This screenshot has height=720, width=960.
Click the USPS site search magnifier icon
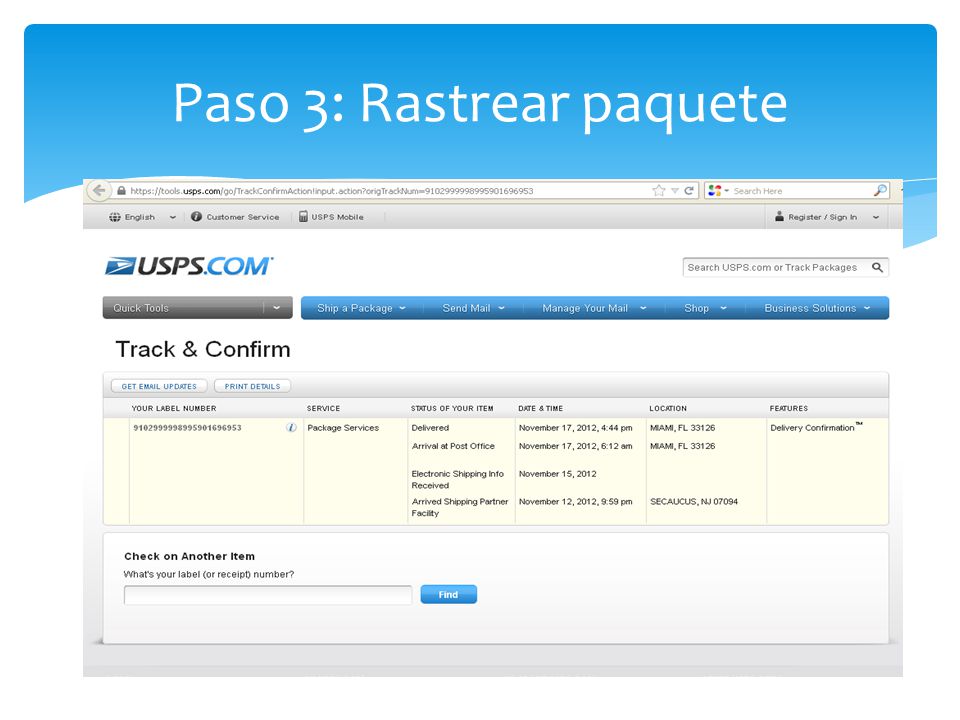click(877, 268)
